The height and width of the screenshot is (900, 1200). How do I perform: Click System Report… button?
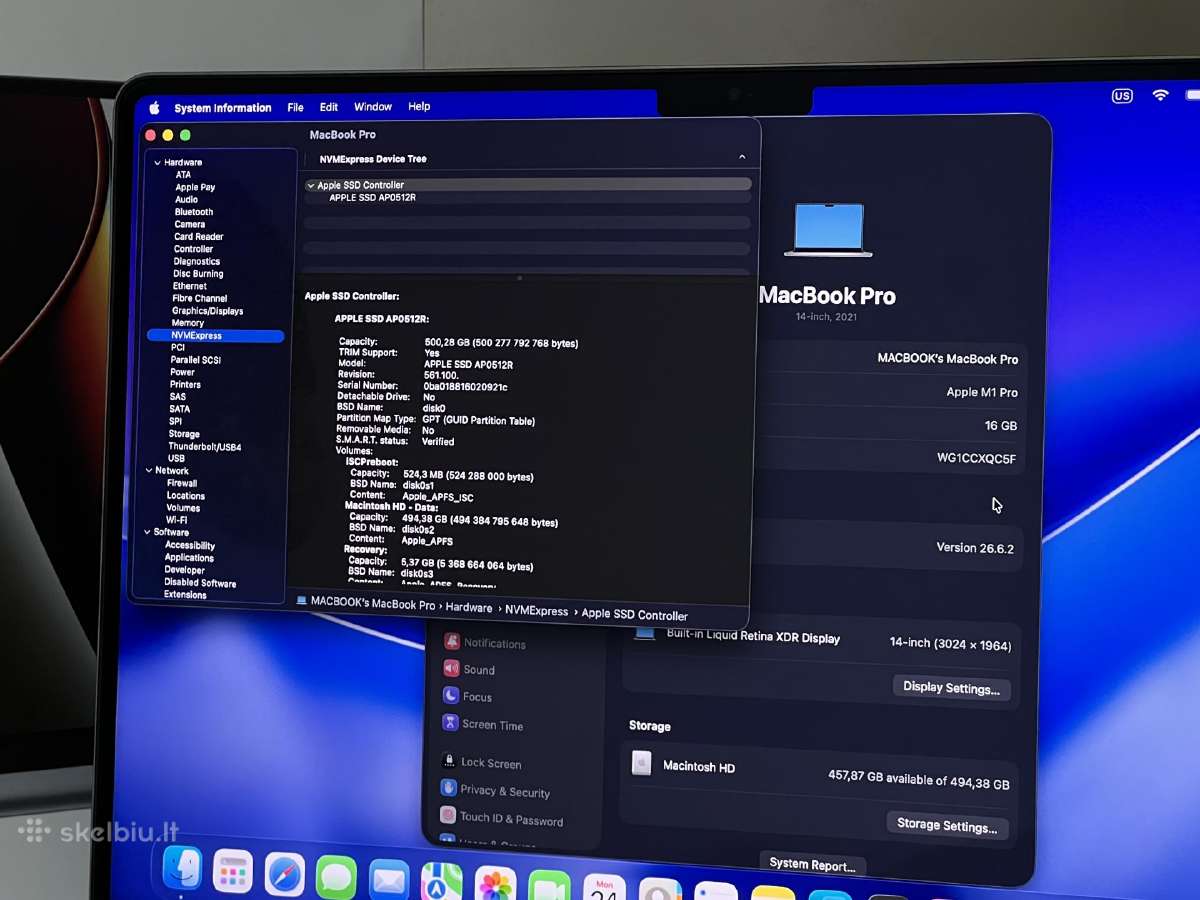click(x=812, y=865)
